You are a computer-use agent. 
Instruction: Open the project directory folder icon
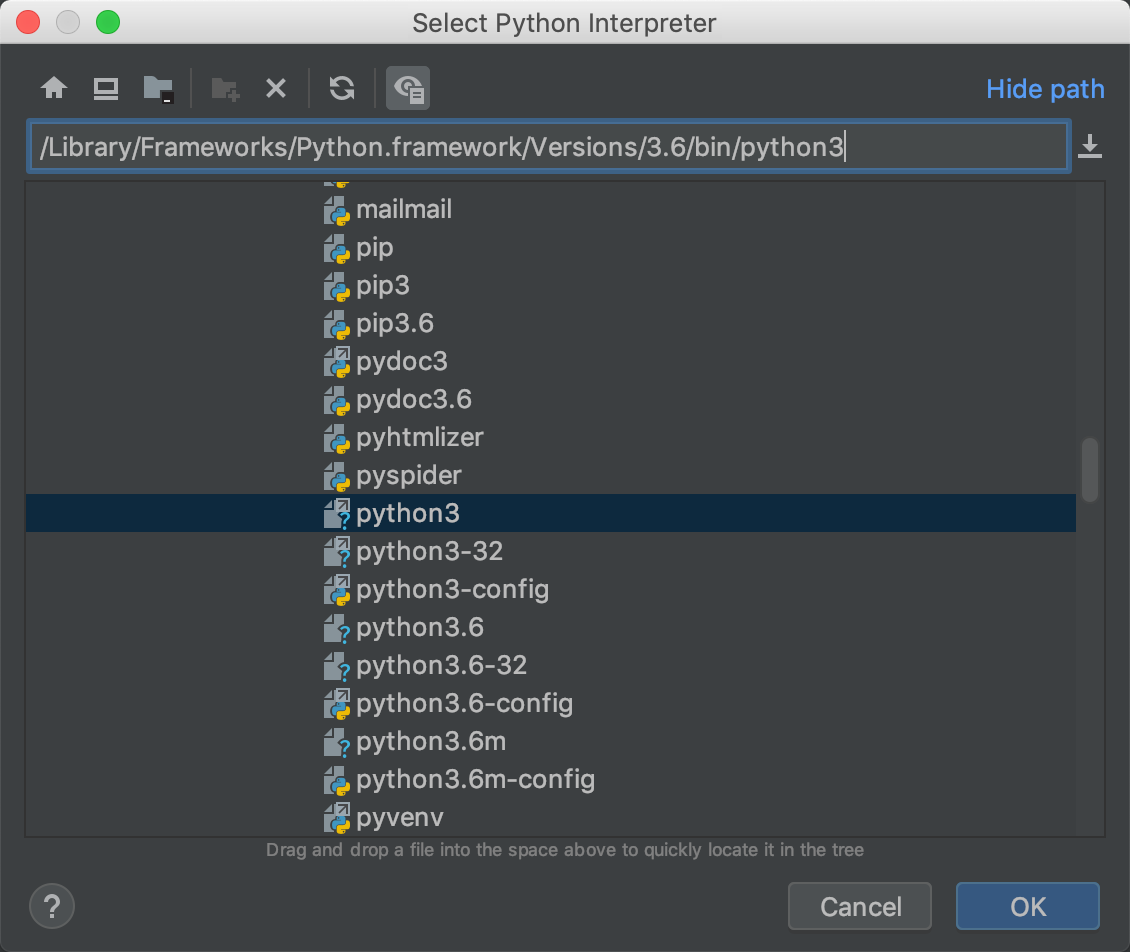[158, 89]
